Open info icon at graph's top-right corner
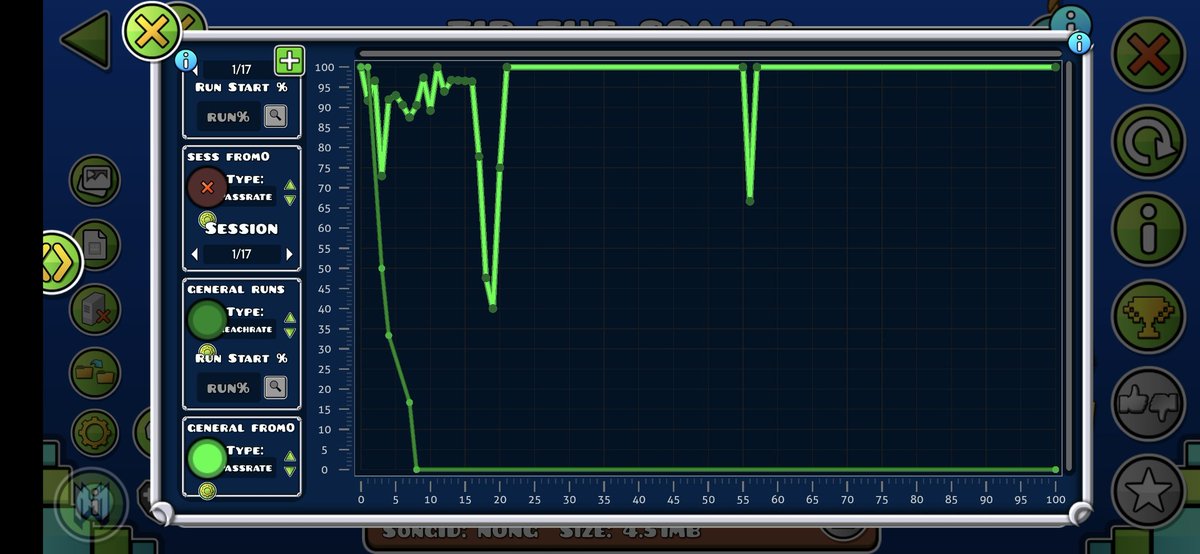The height and width of the screenshot is (554, 1200). coord(1078,43)
